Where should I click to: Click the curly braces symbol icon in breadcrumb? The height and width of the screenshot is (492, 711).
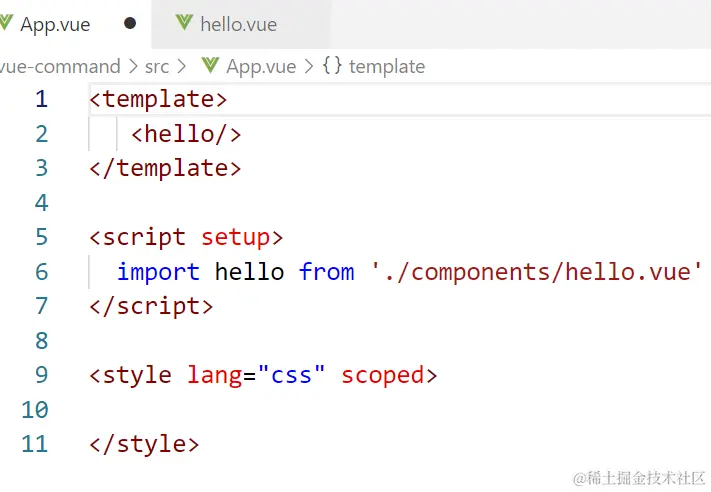[333, 67]
